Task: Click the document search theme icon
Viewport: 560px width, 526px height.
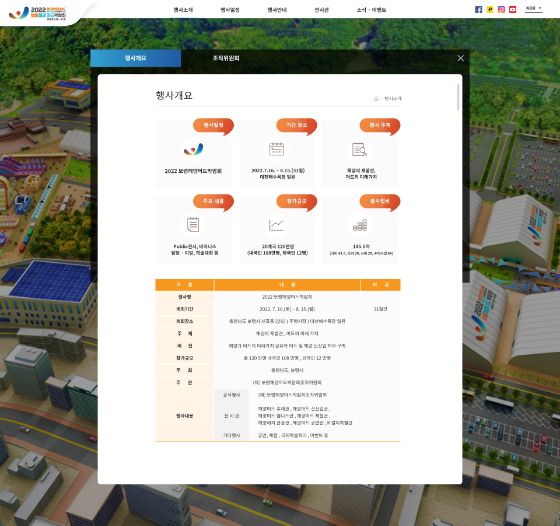Action: tap(359, 149)
